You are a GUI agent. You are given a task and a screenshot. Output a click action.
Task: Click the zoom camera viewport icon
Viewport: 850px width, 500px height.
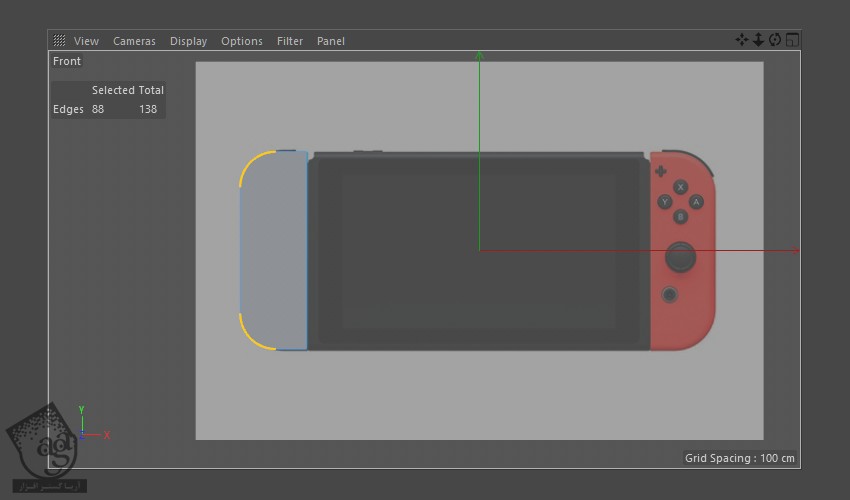pyautogui.click(x=758, y=40)
